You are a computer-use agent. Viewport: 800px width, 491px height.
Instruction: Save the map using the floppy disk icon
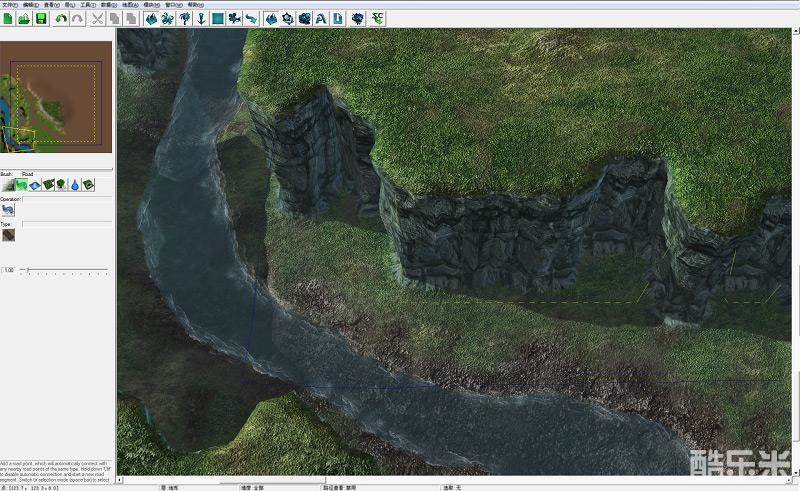tap(41, 18)
